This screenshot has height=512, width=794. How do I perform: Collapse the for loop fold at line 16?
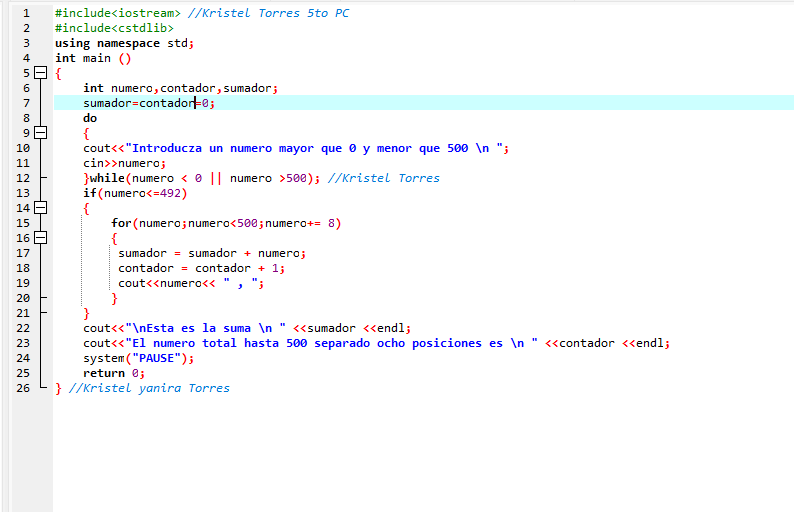[x=41, y=238]
